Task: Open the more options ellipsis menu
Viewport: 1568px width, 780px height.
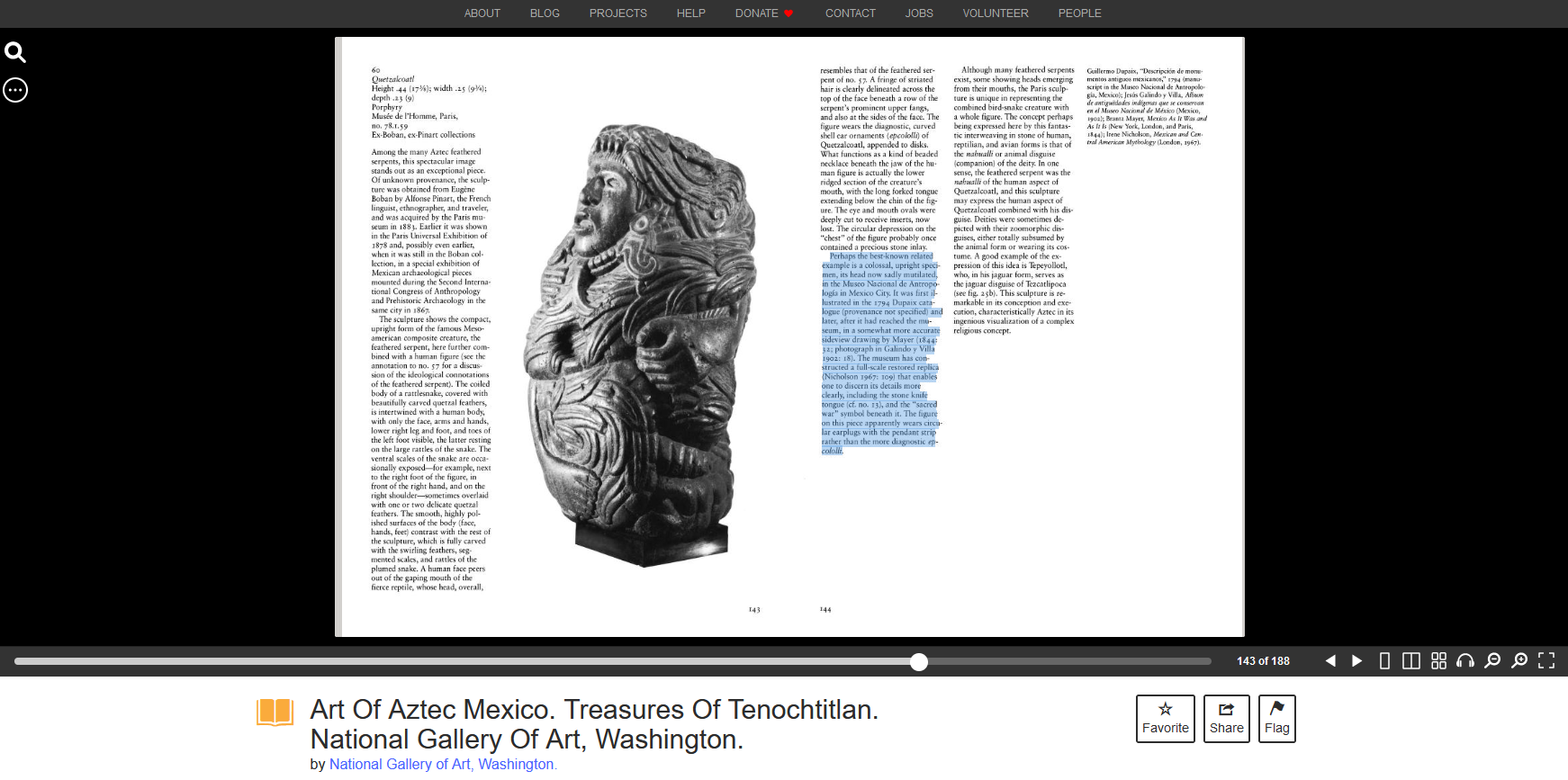Action: tap(15, 90)
